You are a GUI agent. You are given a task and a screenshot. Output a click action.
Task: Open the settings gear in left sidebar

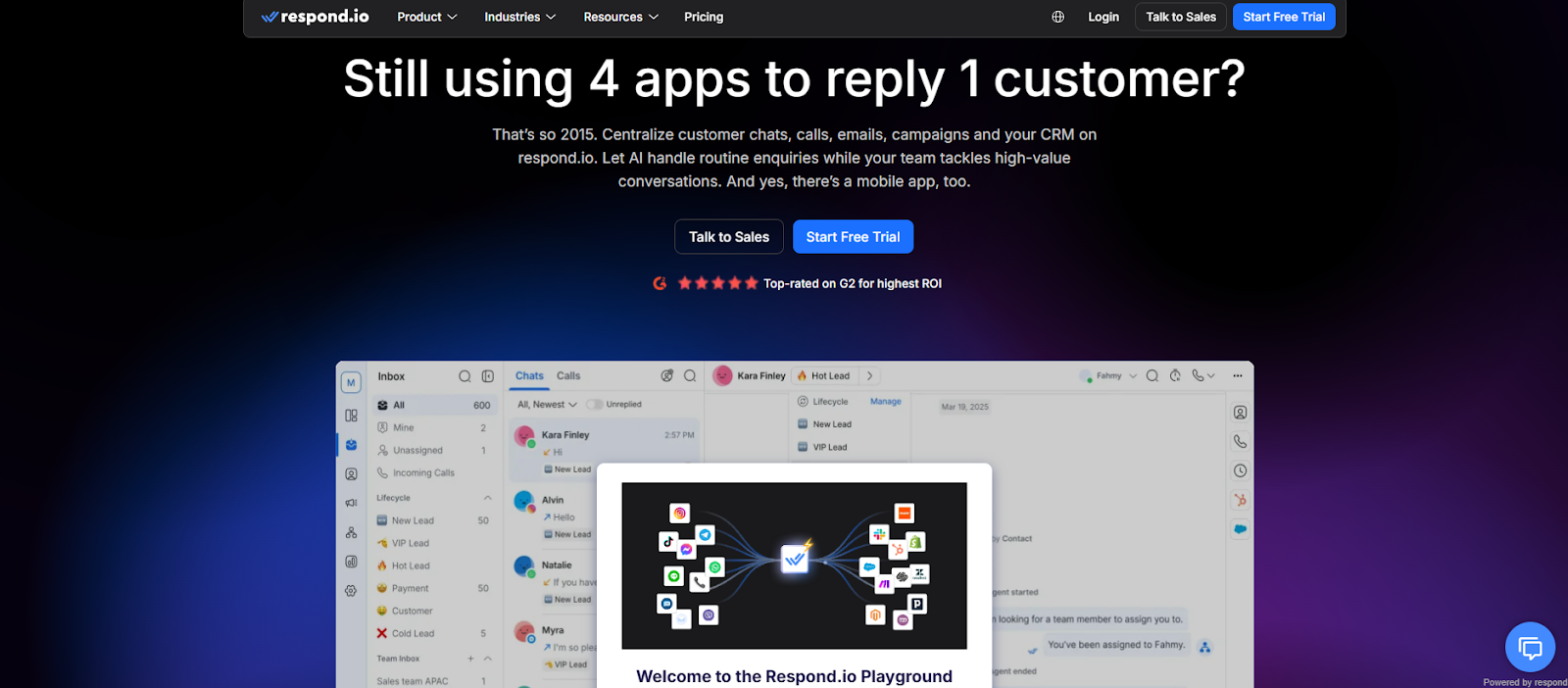pos(351,591)
